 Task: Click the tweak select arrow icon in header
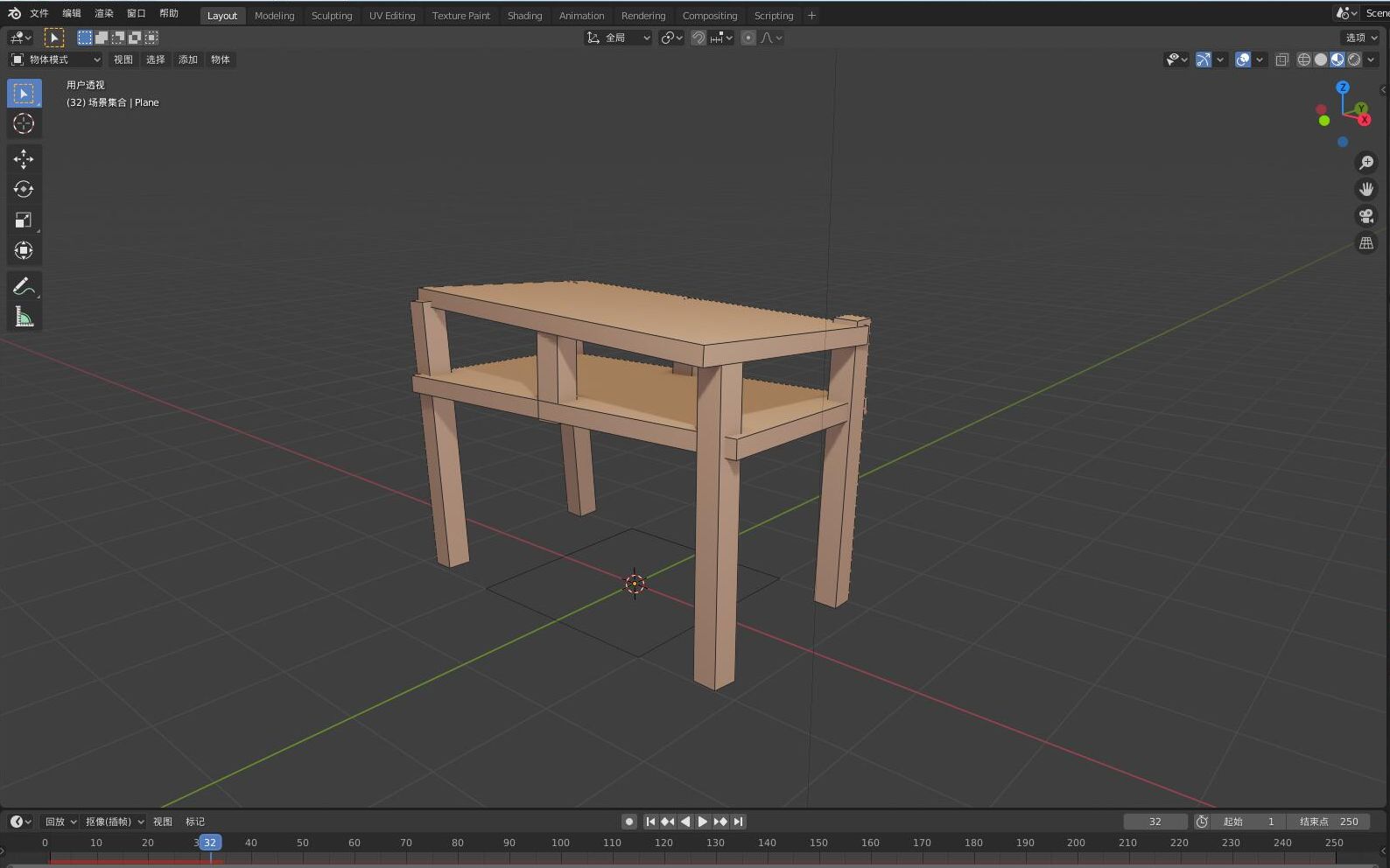(x=53, y=38)
